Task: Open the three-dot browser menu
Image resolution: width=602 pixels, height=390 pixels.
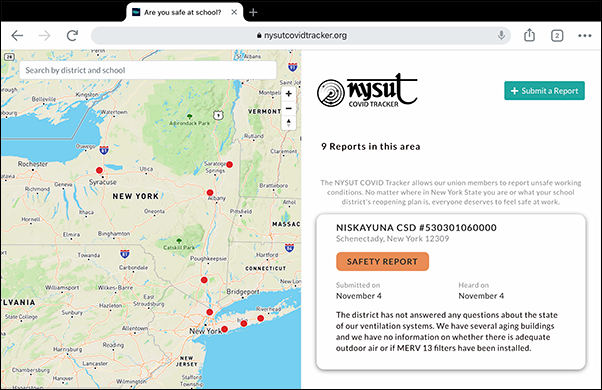Action: [585, 36]
